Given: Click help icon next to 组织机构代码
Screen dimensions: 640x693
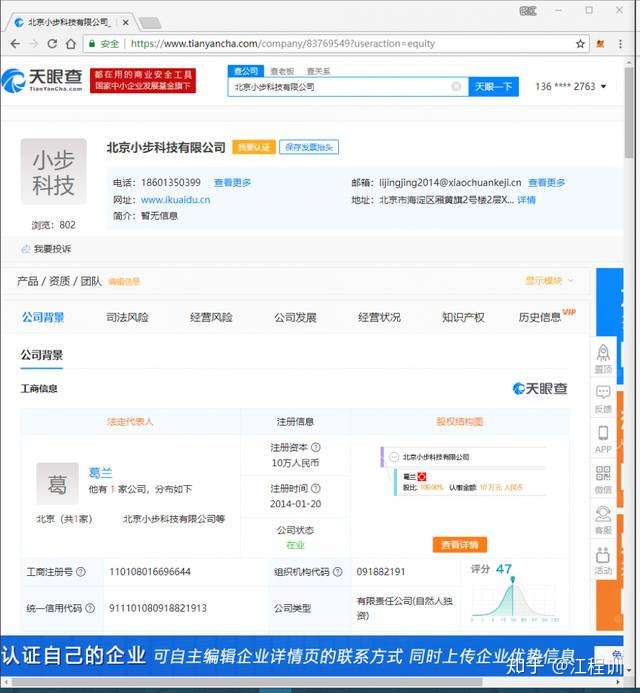Looking at the screenshot, I should point(337,571).
